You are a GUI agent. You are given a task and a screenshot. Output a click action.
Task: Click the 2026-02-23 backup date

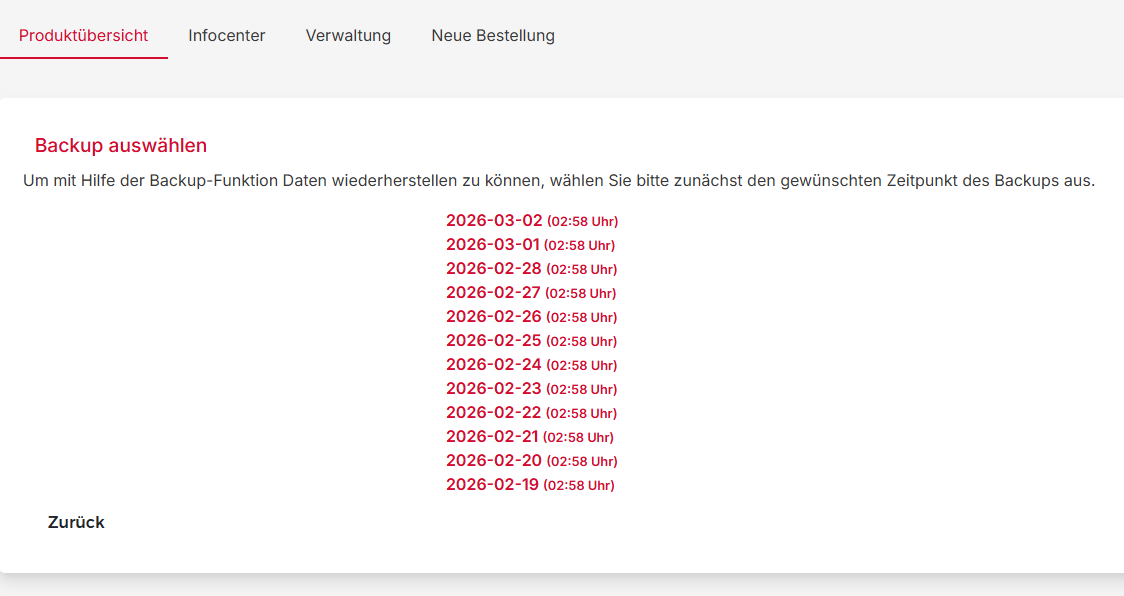pyautogui.click(x=494, y=389)
